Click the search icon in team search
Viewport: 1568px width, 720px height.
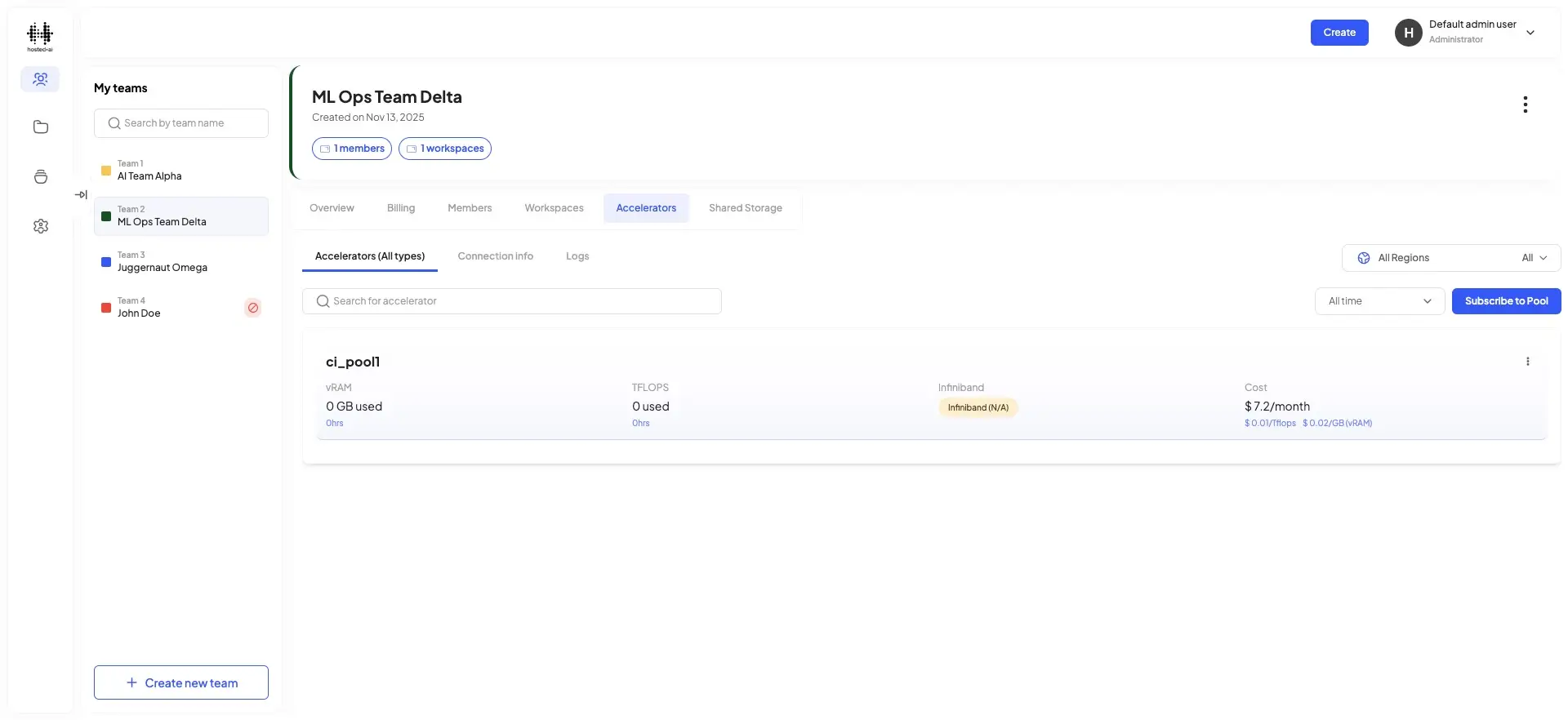click(114, 123)
